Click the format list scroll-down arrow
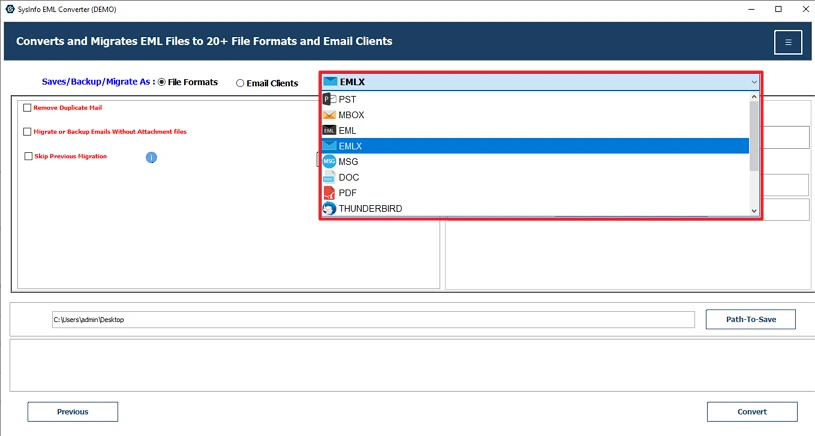 coord(754,211)
